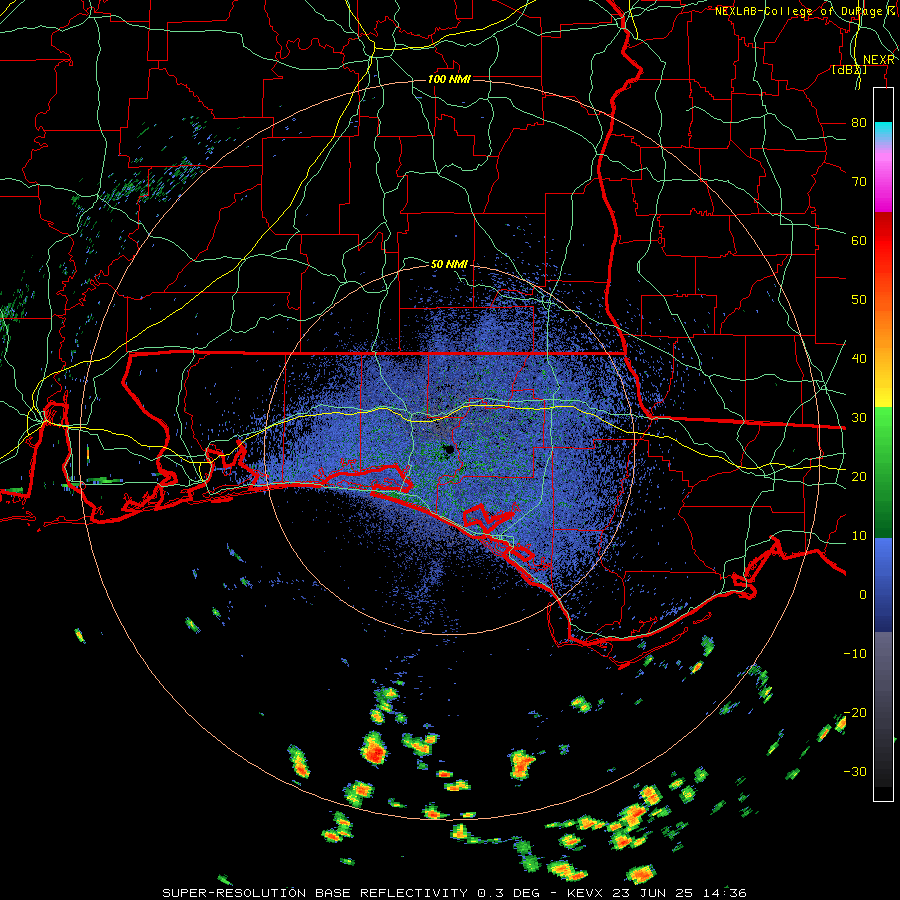Pick the red segment of the reflectivity color bar
900x900 pixels.
click(883, 241)
